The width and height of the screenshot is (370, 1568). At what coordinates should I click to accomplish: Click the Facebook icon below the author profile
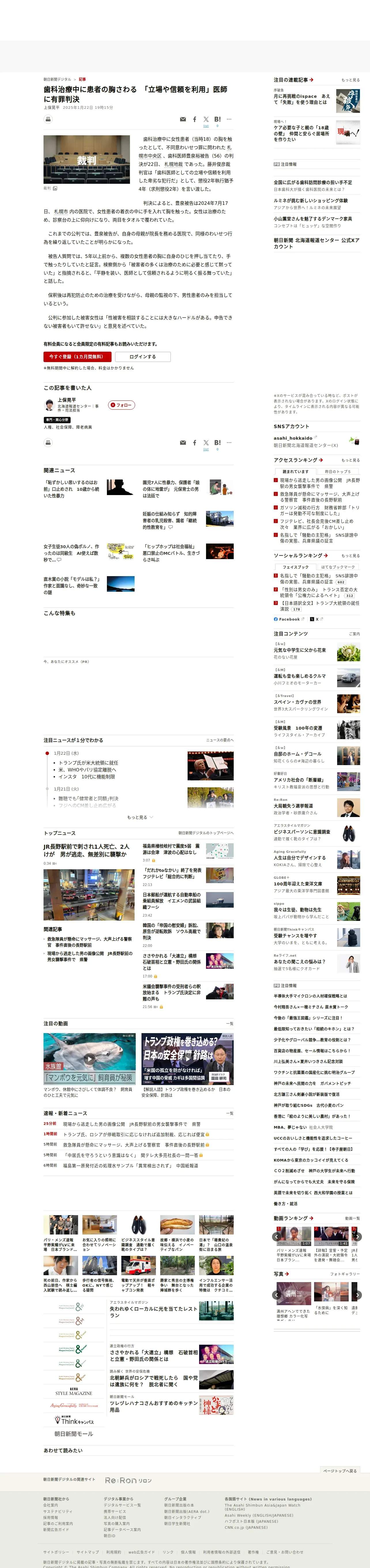click(195, 443)
